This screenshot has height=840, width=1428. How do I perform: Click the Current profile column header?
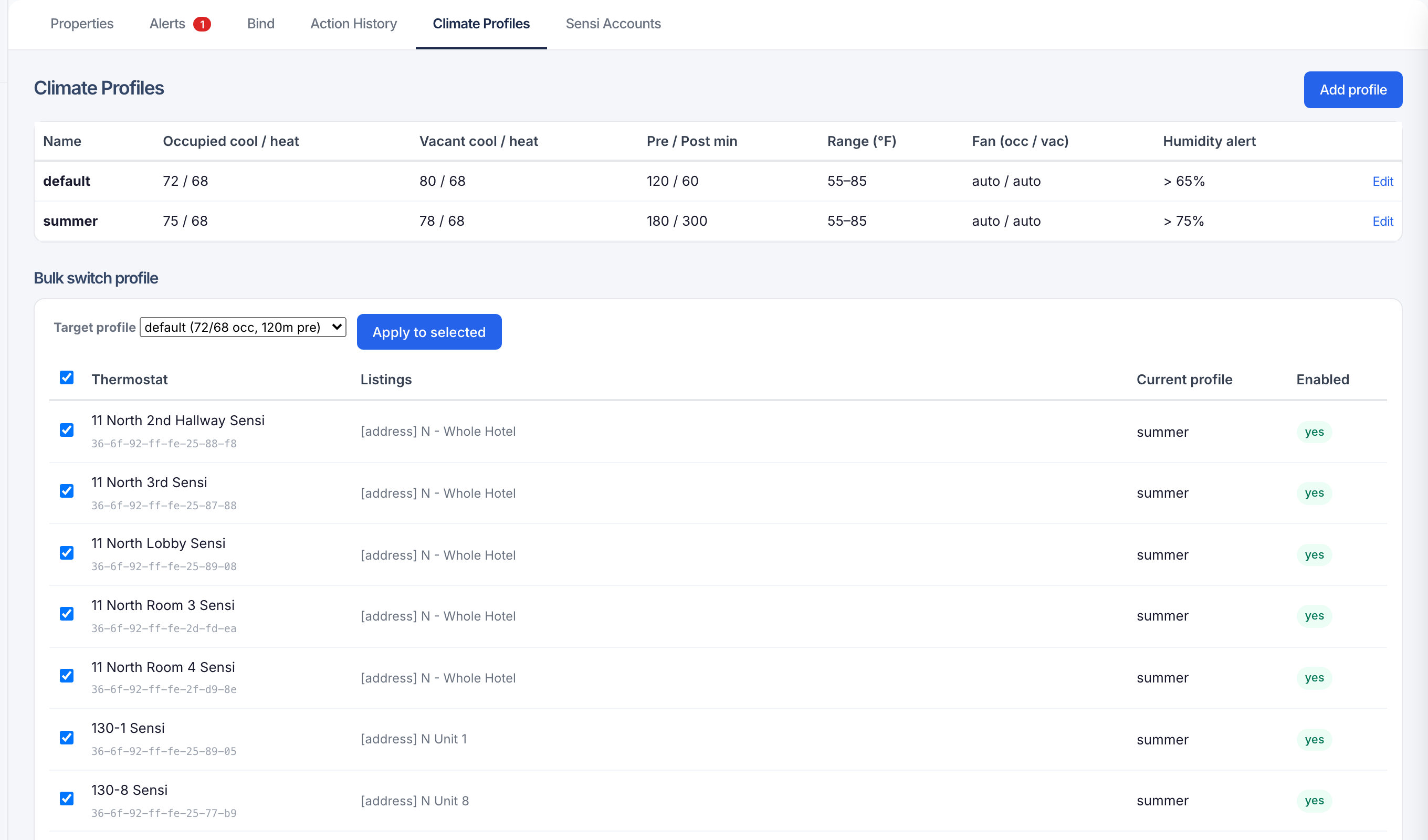[1184, 380]
